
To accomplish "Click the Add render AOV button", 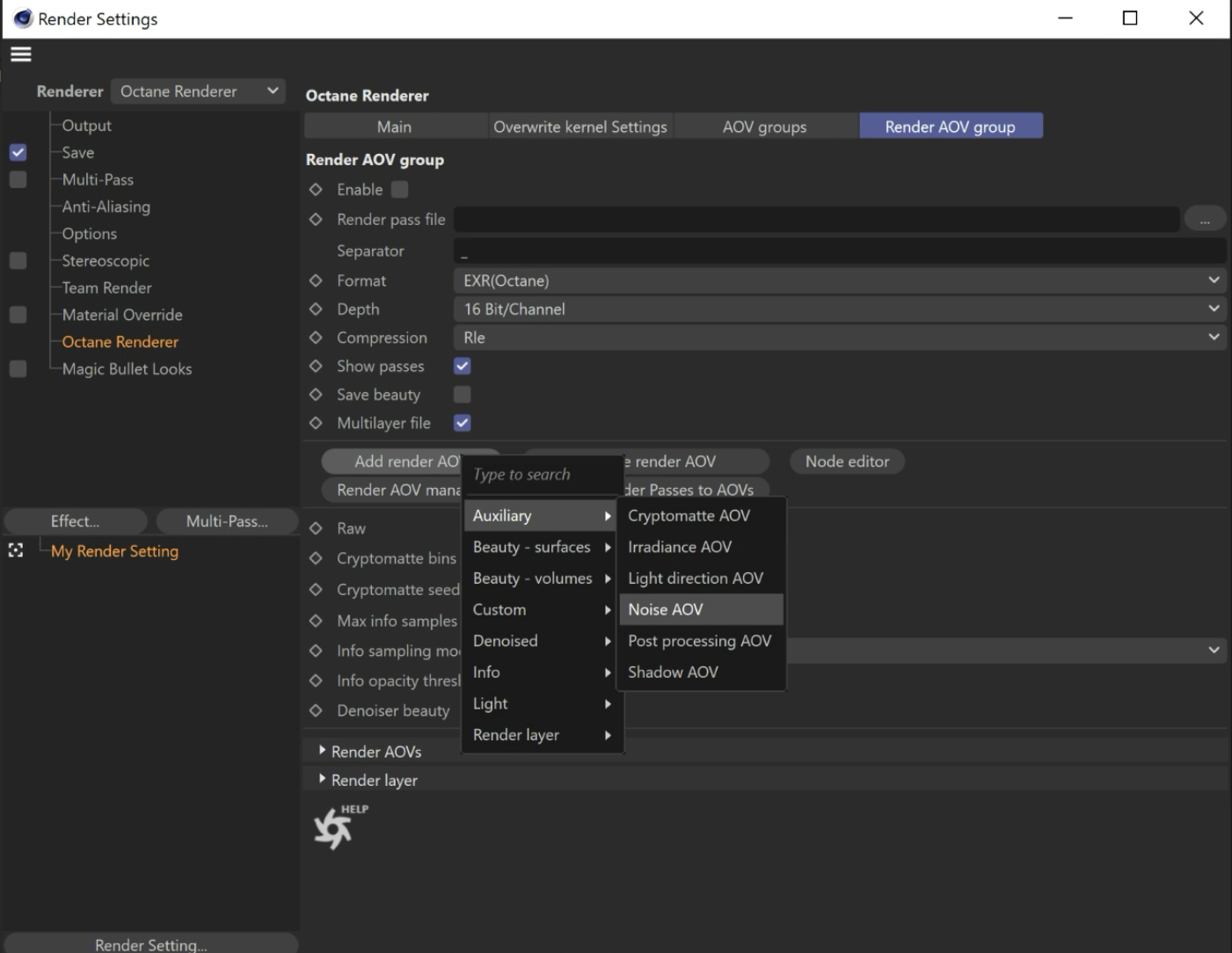I will click(392, 462).
